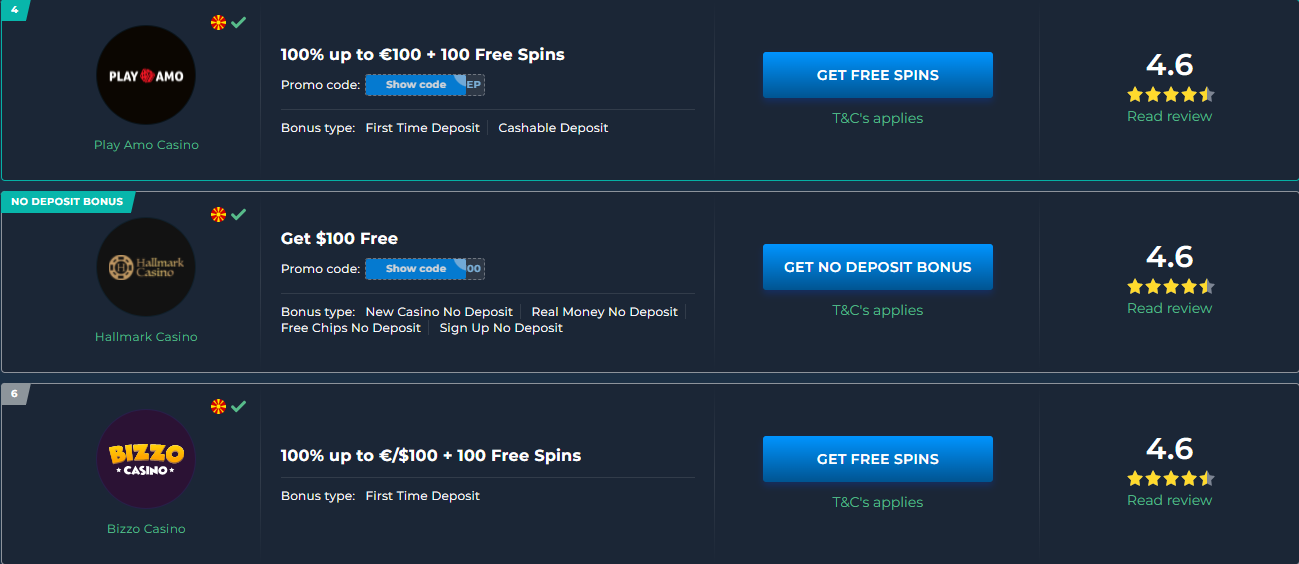Click the flag icon on Bizzo Casino card
This screenshot has width=1299, height=564.
click(x=218, y=406)
